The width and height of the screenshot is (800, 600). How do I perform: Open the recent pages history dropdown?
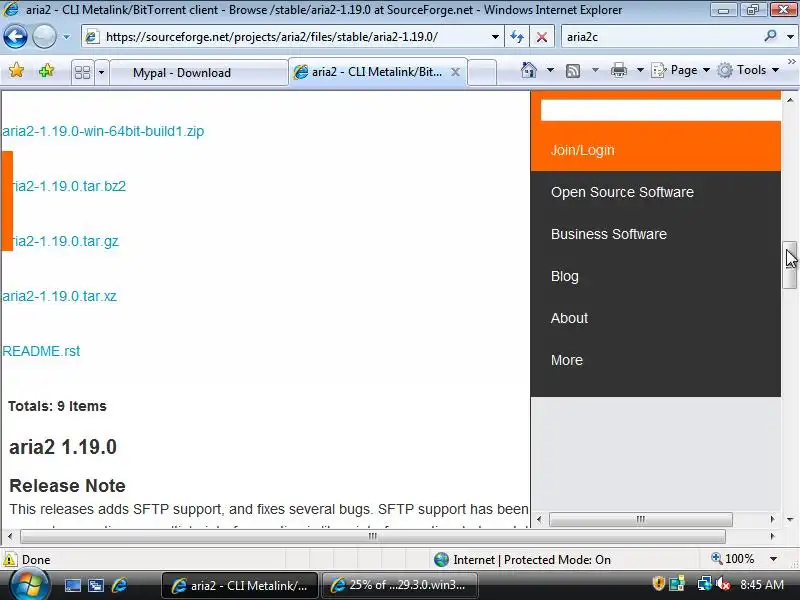click(66, 37)
